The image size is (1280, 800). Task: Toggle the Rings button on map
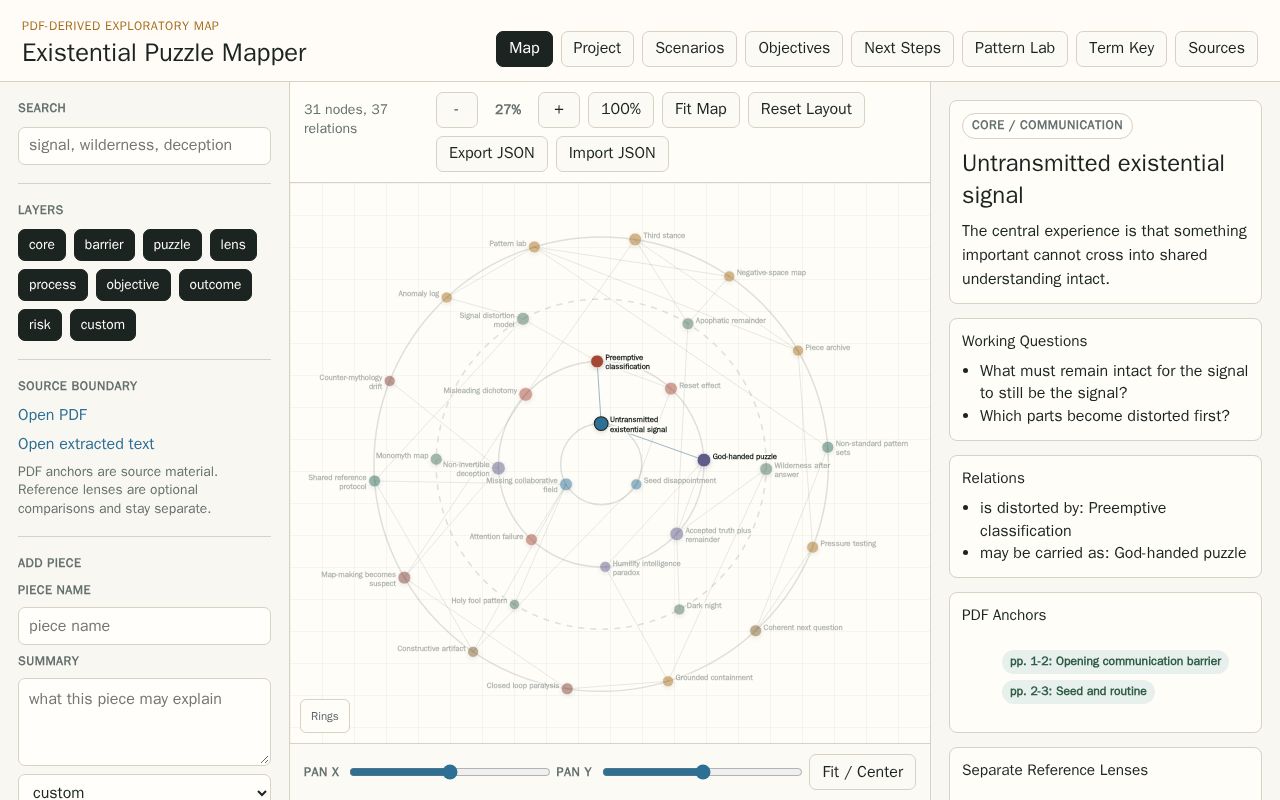pos(325,716)
